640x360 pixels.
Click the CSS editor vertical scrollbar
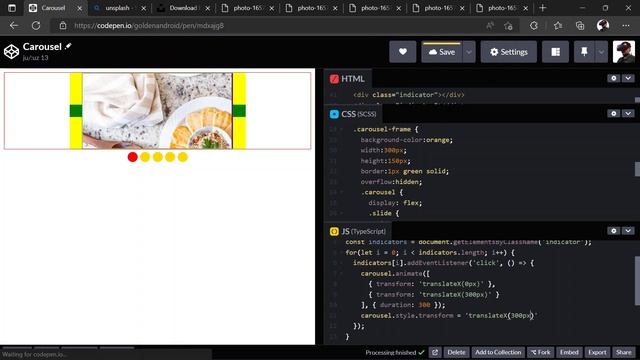(637, 169)
